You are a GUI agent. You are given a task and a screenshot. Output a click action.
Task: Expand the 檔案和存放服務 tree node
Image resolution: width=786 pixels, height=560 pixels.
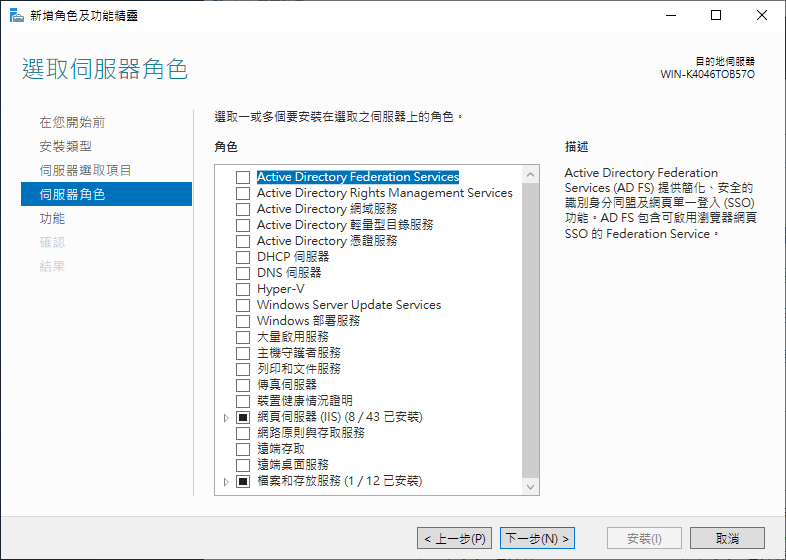226,481
